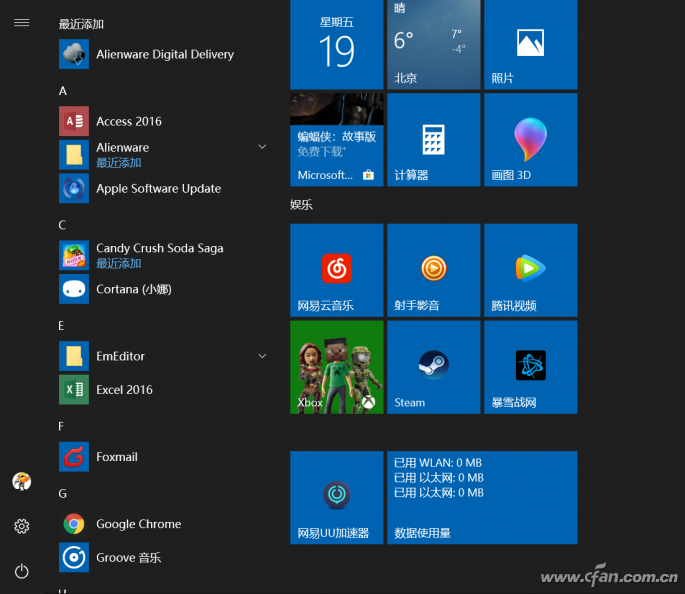The height and width of the screenshot is (594, 685).
Task: Click the Excel 2016 label text
Action: (x=125, y=390)
